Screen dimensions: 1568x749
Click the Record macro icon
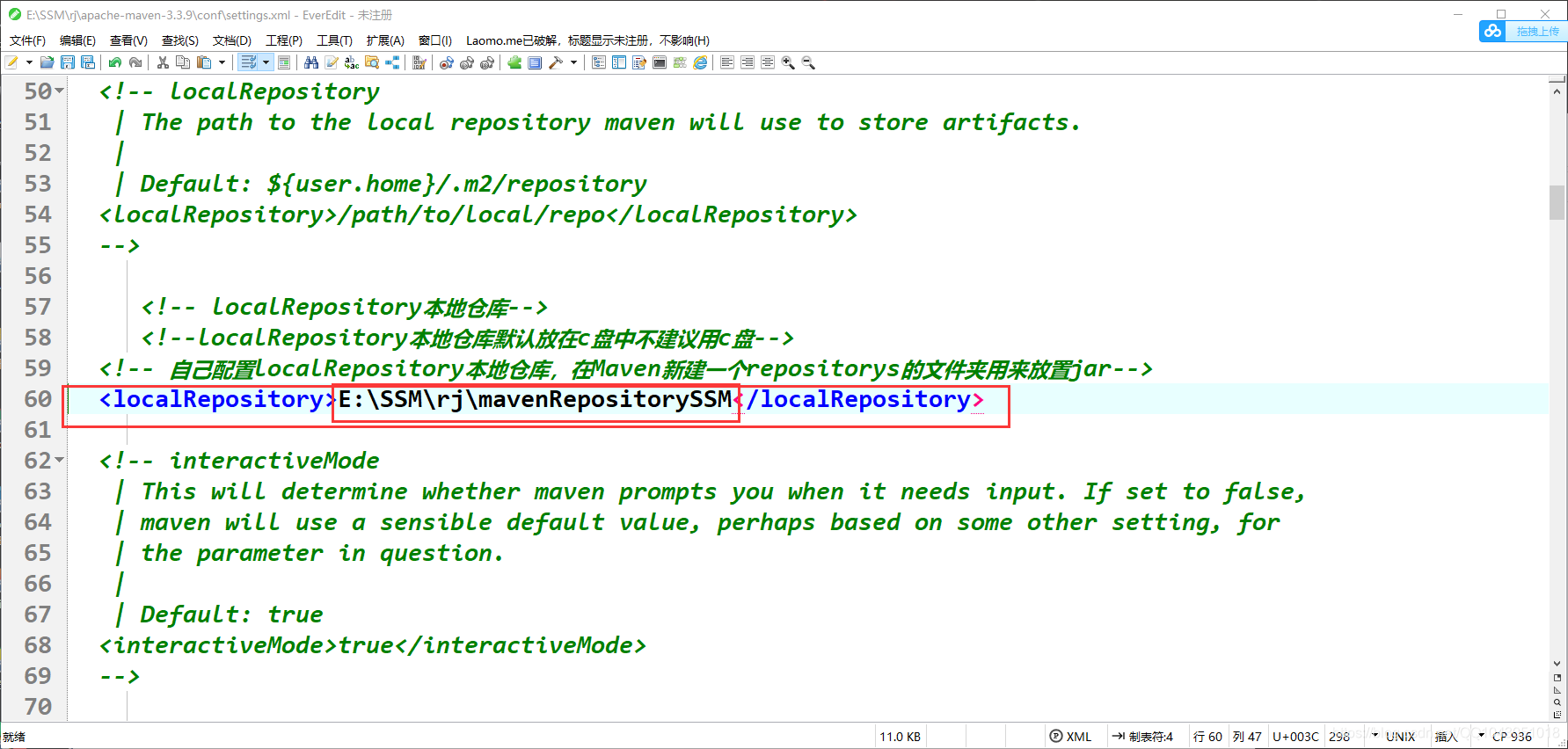pos(447,62)
